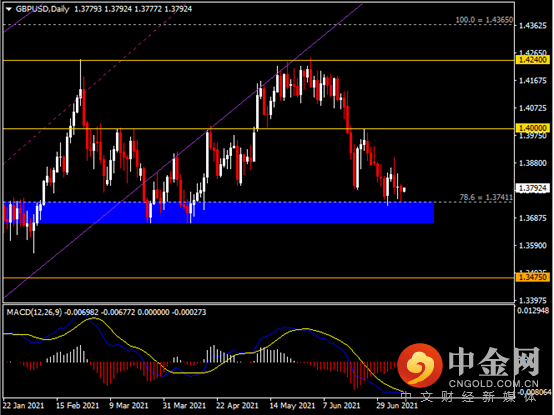Click the current price tag 1.37924
The width and height of the screenshot is (554, 415).
[x=532, y=188]
